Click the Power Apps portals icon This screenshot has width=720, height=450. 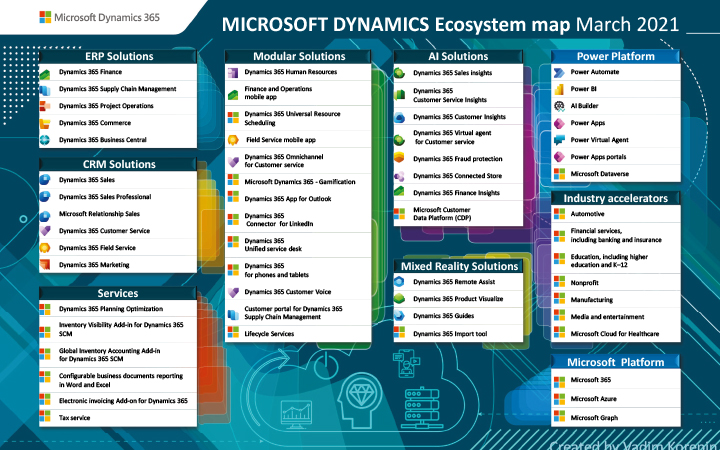559,157
